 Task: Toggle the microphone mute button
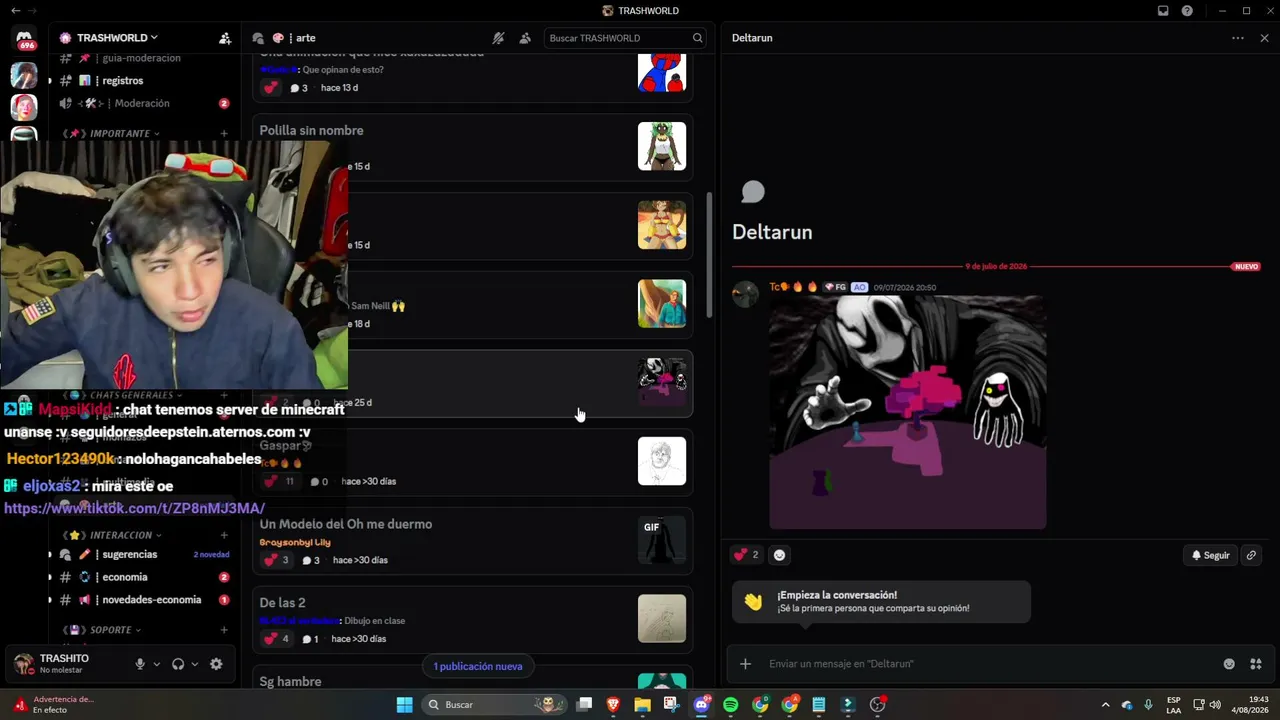pyautogui.click(x=140, y=664)
